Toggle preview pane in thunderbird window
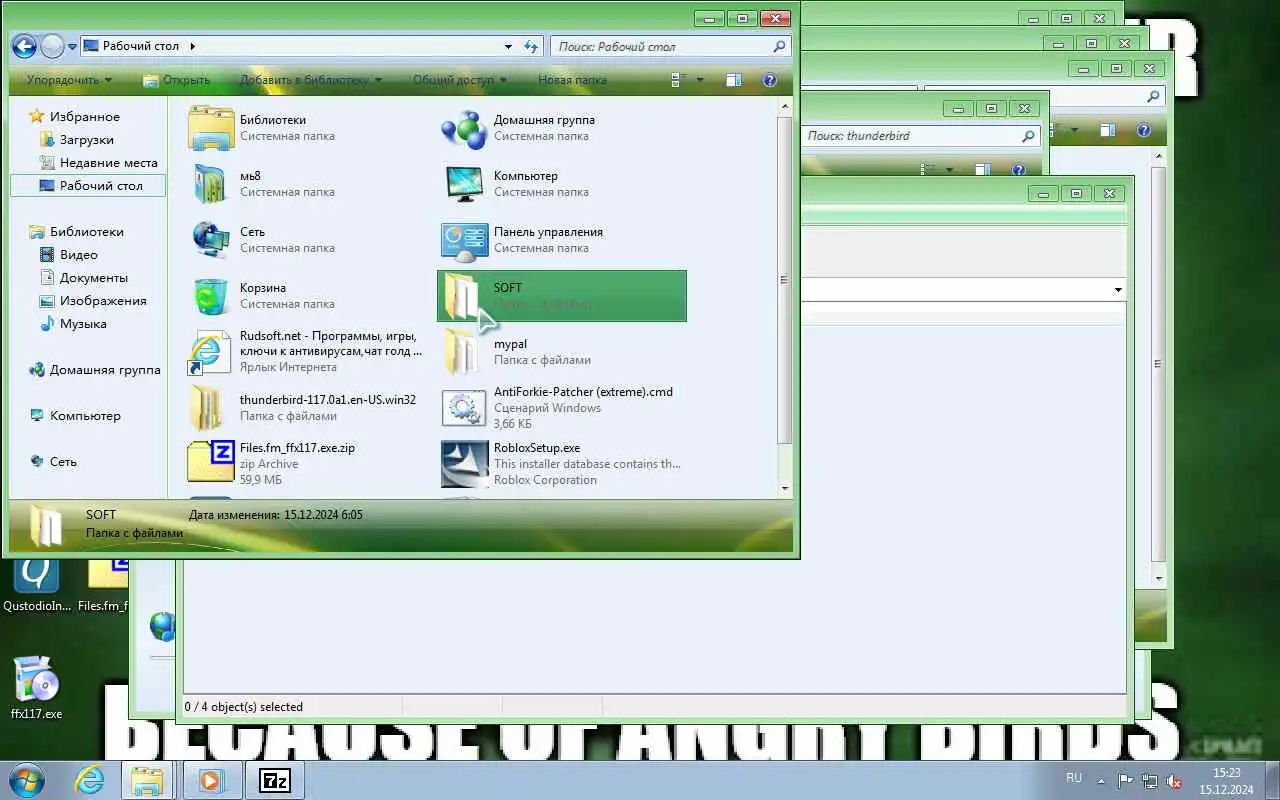The height and width of the screenshot is (800, 1280). [x=983, y=170]
